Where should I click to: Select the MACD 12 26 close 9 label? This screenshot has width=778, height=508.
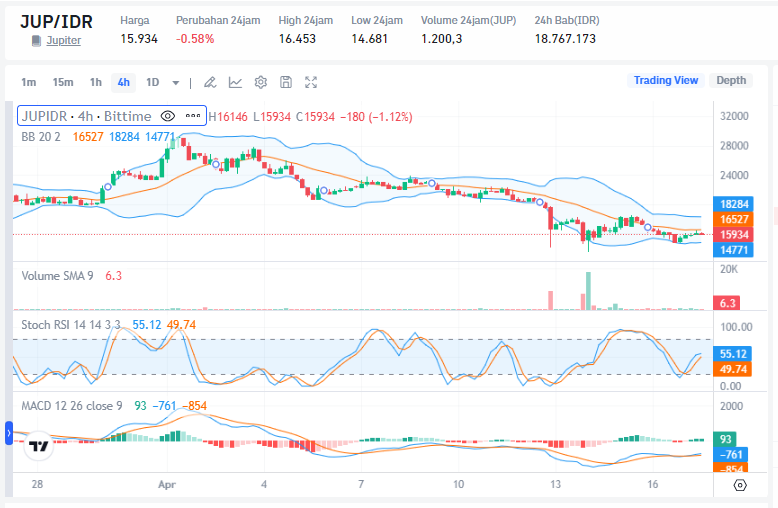click(71, 406)
